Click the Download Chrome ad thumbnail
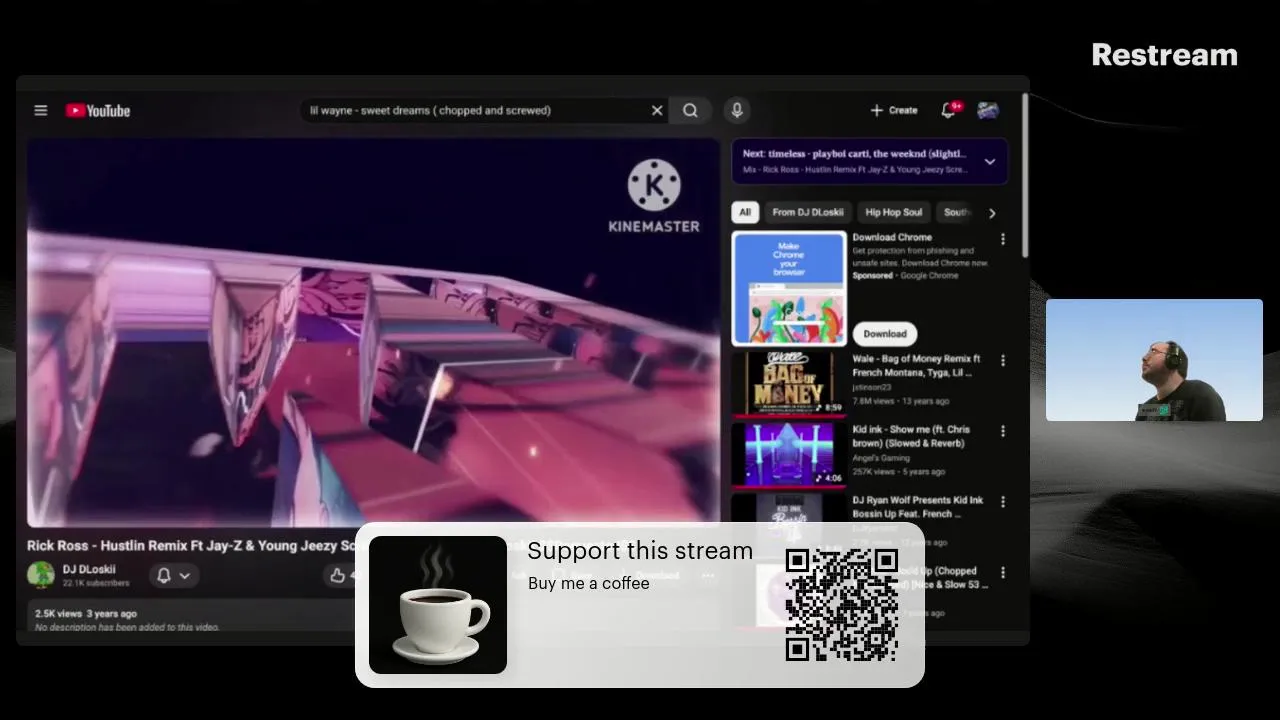Screen dimensions: 1280x720 (789, 288)
